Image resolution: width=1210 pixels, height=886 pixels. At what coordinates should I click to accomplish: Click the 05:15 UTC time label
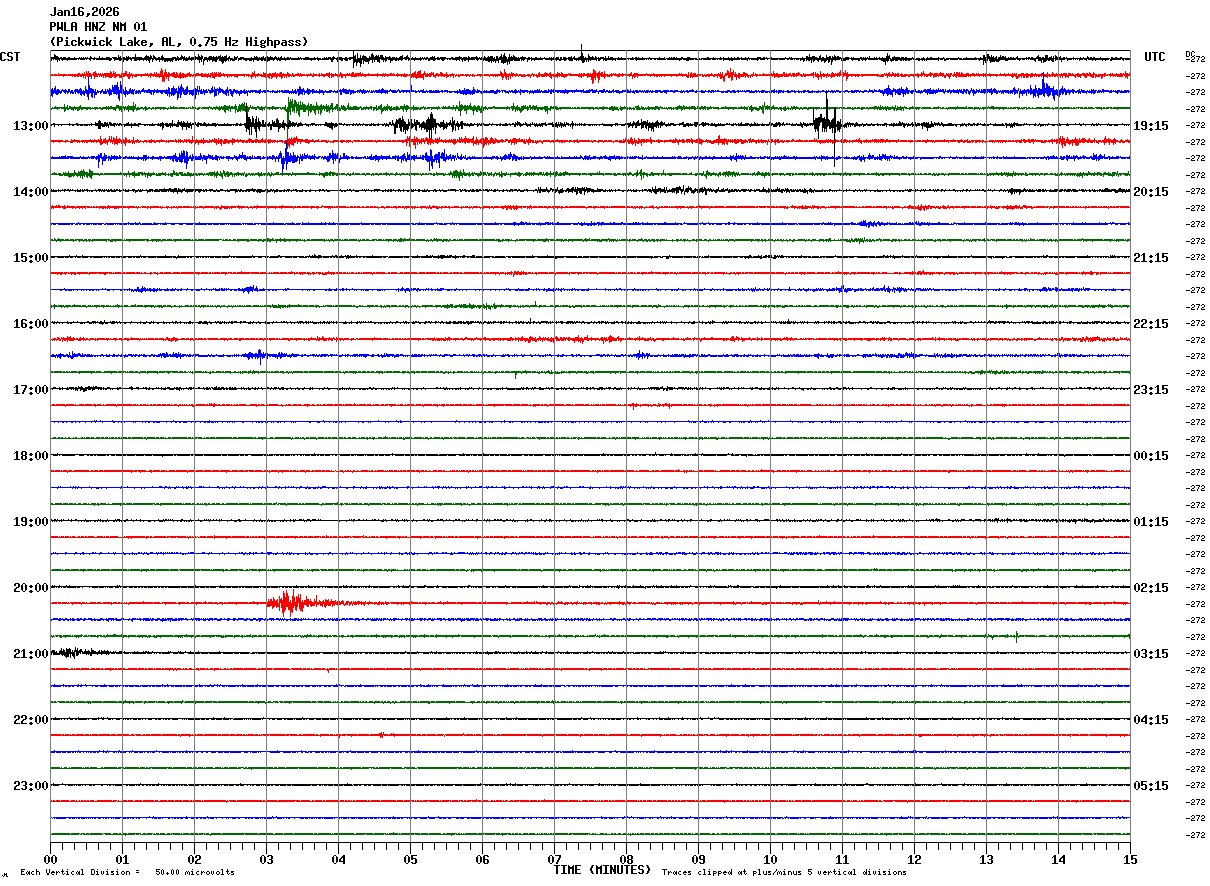[1151, 786]
